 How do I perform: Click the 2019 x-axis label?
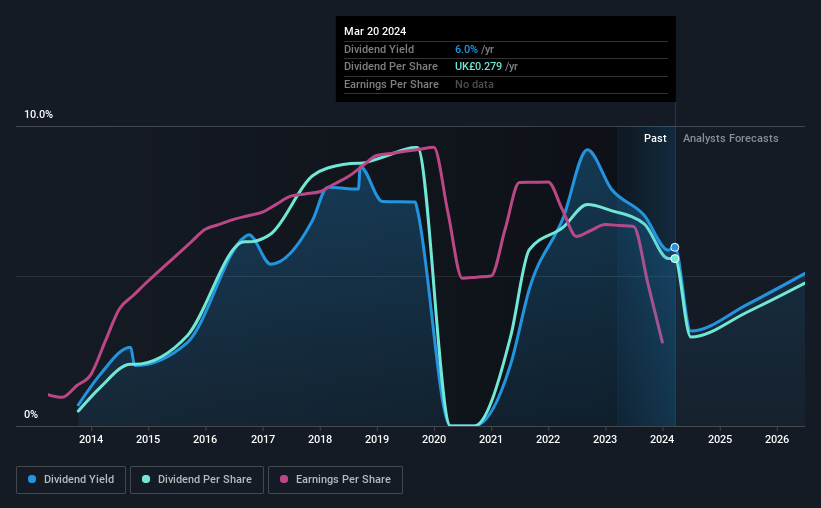click(x=377, y=439)
